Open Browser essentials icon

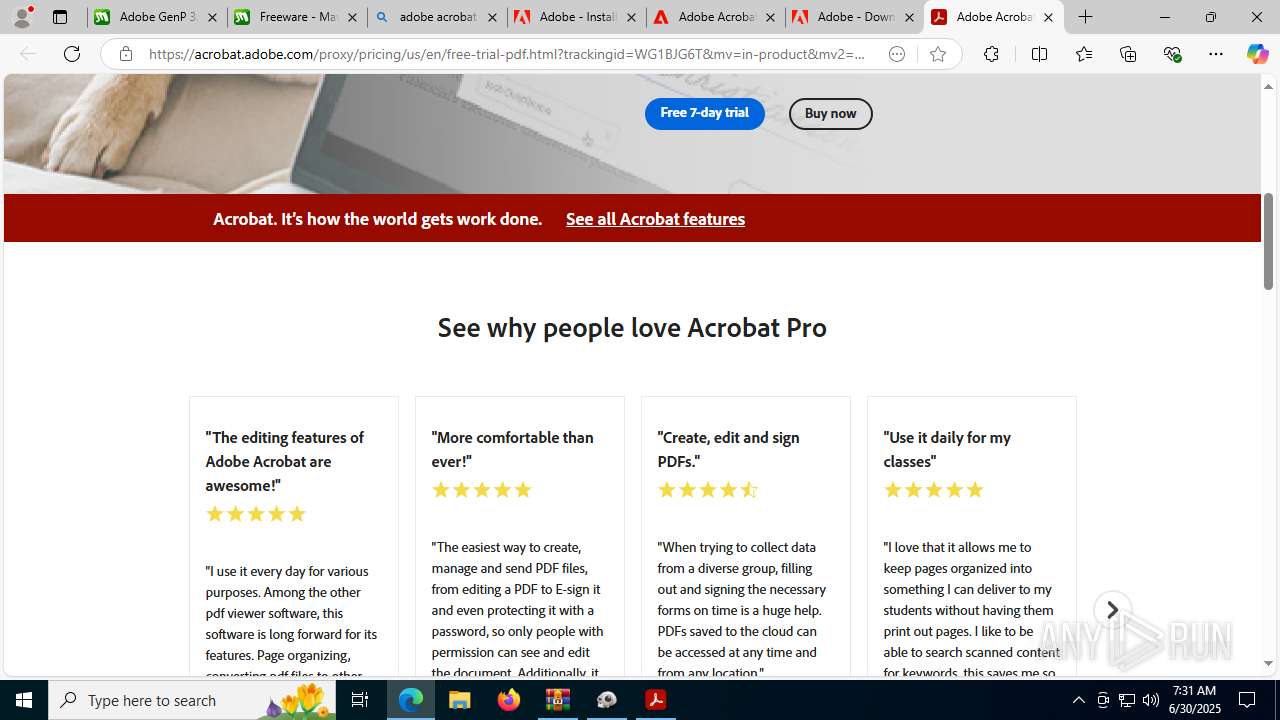[1172, 54]
